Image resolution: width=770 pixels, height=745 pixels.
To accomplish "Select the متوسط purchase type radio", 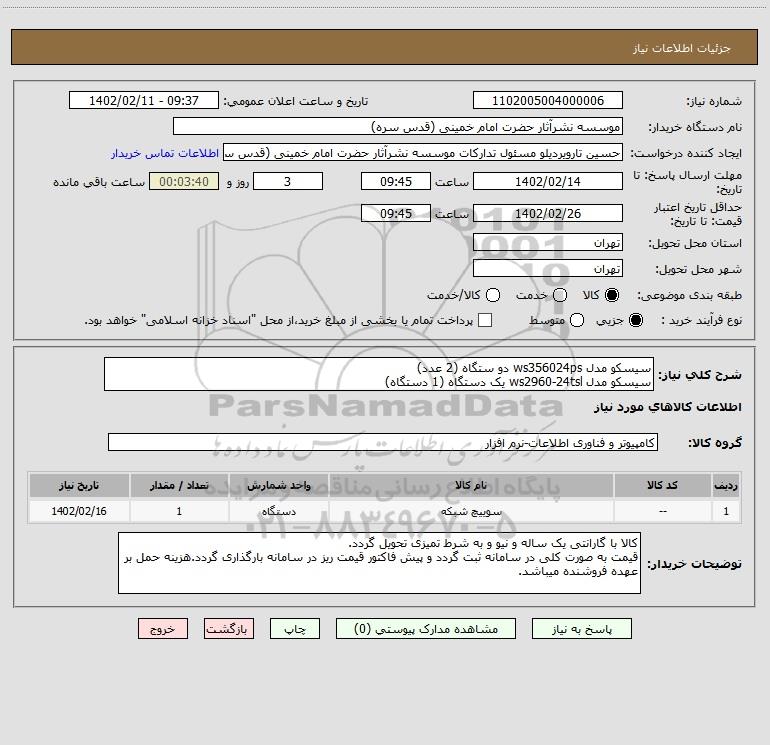I will [x=577, y=320].
